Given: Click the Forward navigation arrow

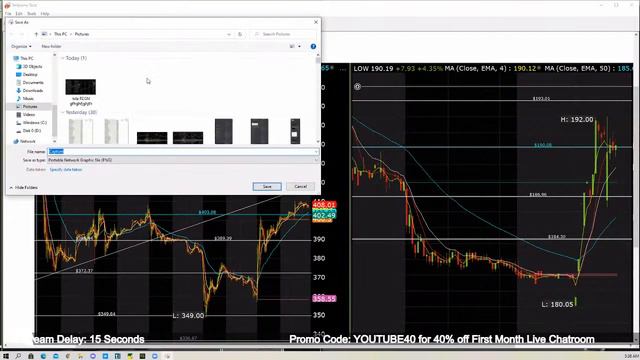Looking at the screenshot, I should [x=22, y=34].
